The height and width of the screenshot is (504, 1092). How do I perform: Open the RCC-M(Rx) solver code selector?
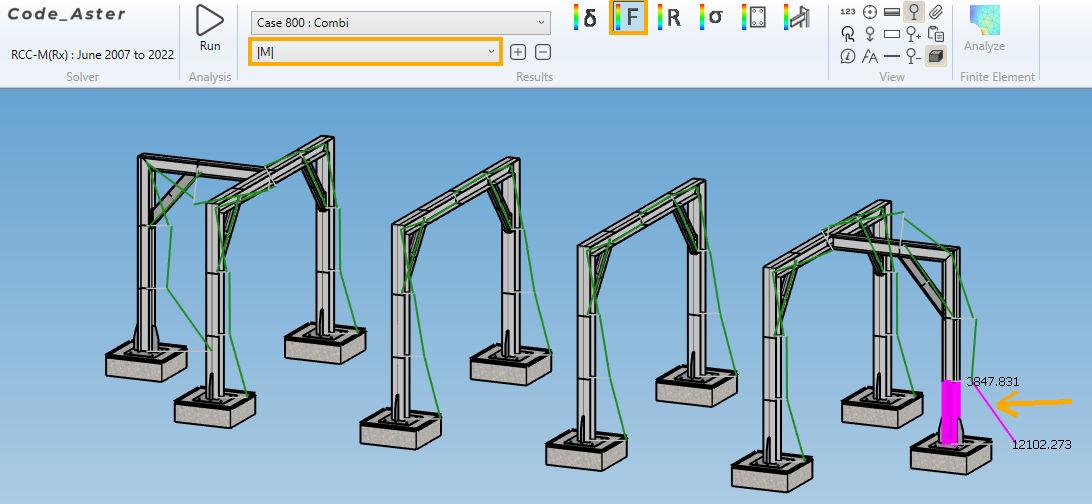click(93, 54)
